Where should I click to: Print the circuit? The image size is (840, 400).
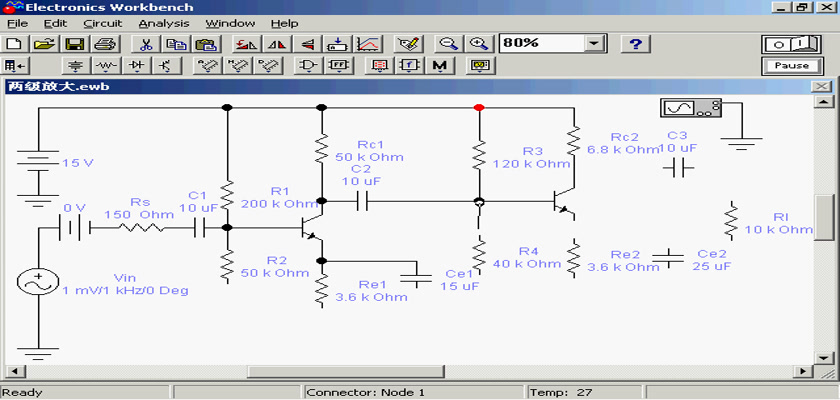tap(105, 44)
